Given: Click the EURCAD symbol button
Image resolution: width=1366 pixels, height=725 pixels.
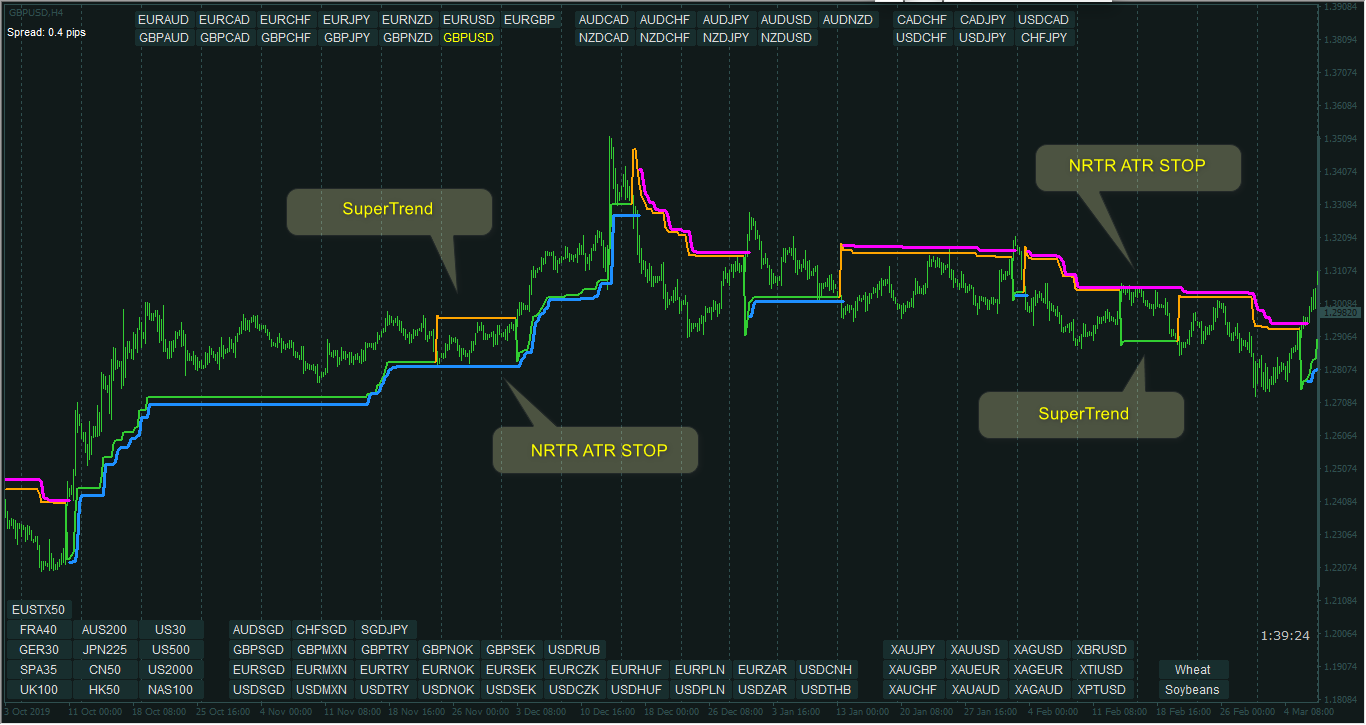Looking at the screenshot, I should pos(225,20).
